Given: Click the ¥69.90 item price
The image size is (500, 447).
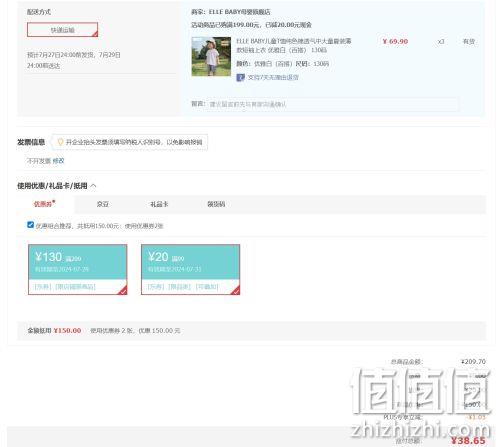Looking at the screenshot, I should click(395, 41).
